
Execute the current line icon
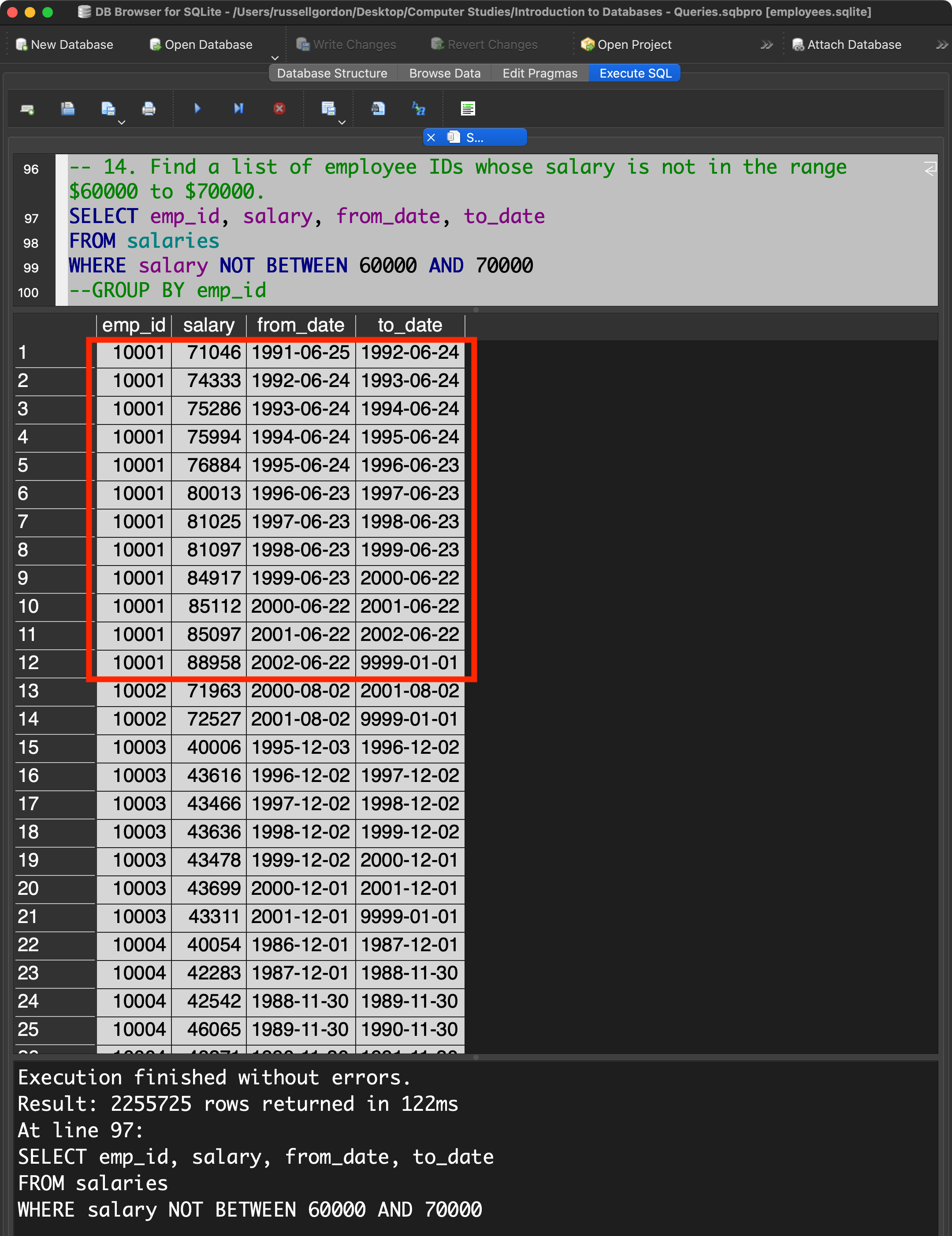pos(238,109)
